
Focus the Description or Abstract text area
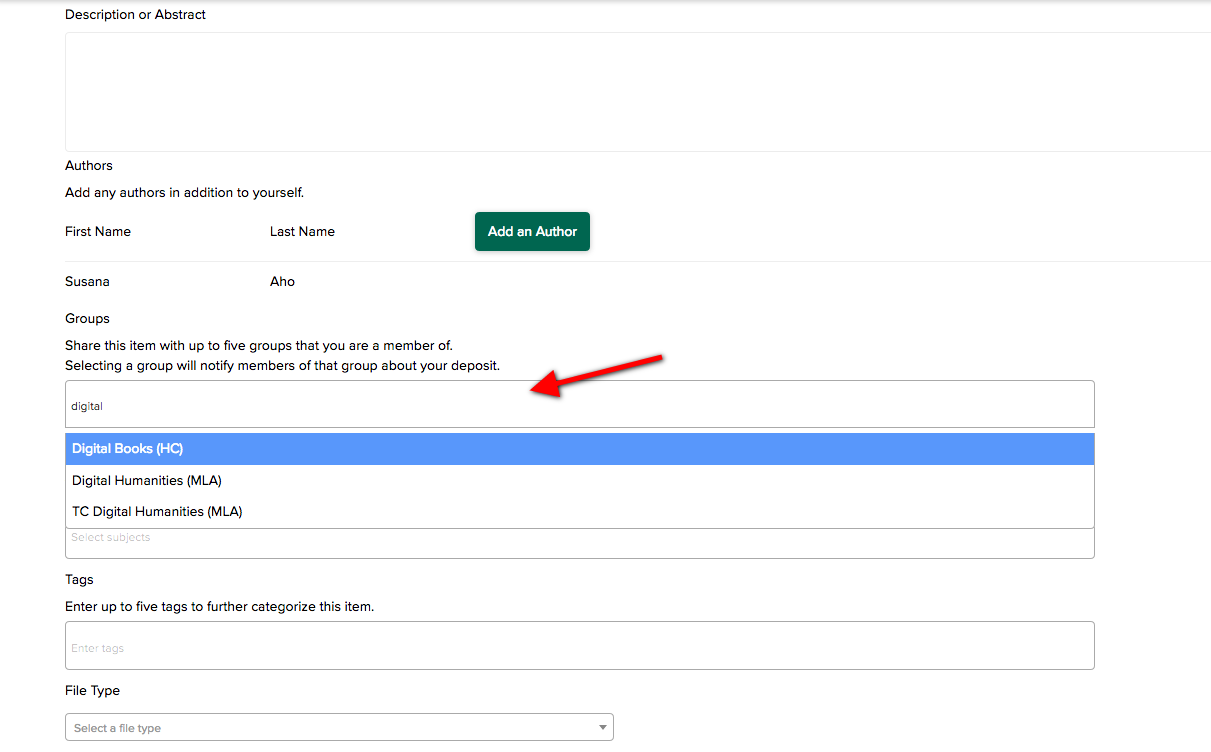coord(637,92)
